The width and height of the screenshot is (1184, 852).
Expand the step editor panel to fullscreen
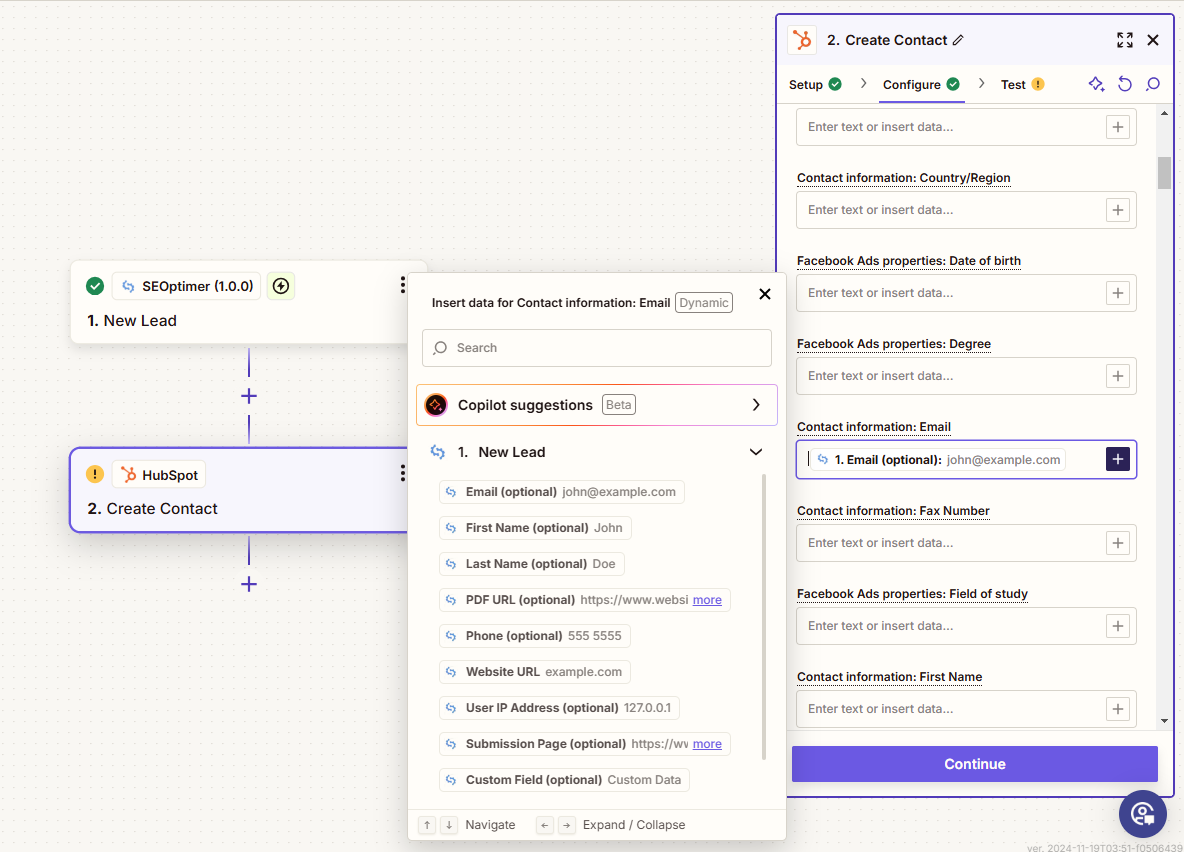(x=1125, y=40)
